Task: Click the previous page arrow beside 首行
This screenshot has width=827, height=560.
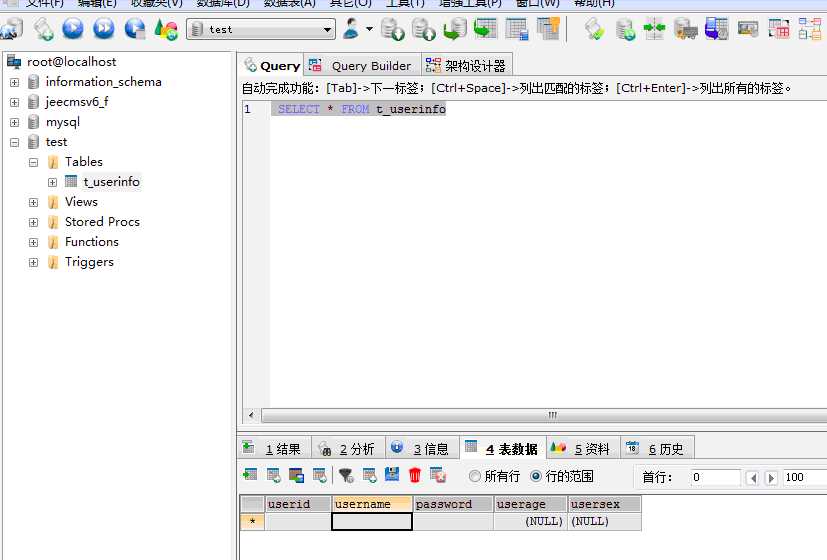Action: point(753,478)
